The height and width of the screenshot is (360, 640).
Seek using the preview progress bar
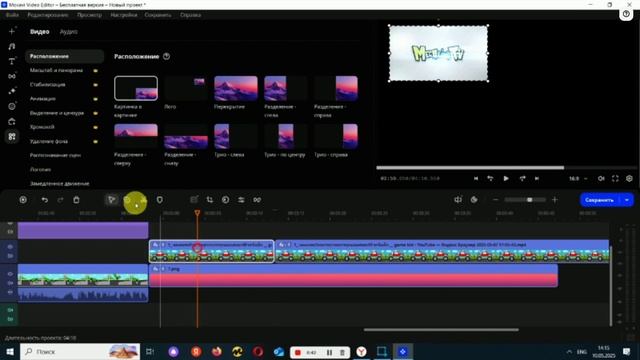(506, 167)
